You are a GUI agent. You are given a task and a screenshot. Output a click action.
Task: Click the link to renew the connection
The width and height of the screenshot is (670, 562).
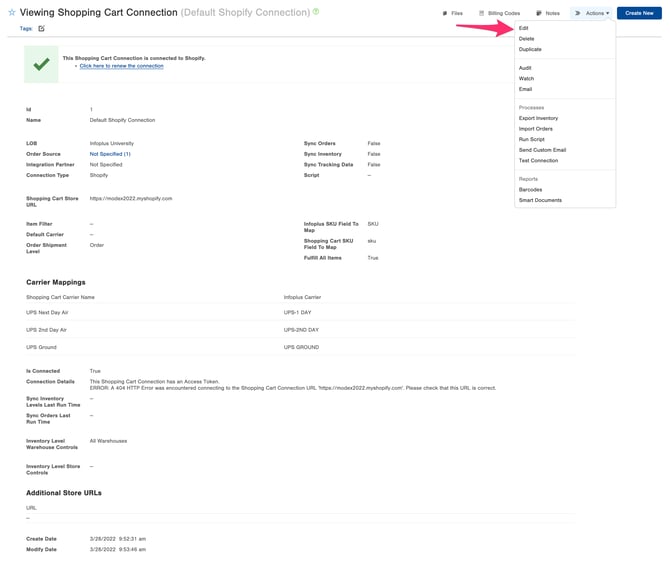point(121,66)
